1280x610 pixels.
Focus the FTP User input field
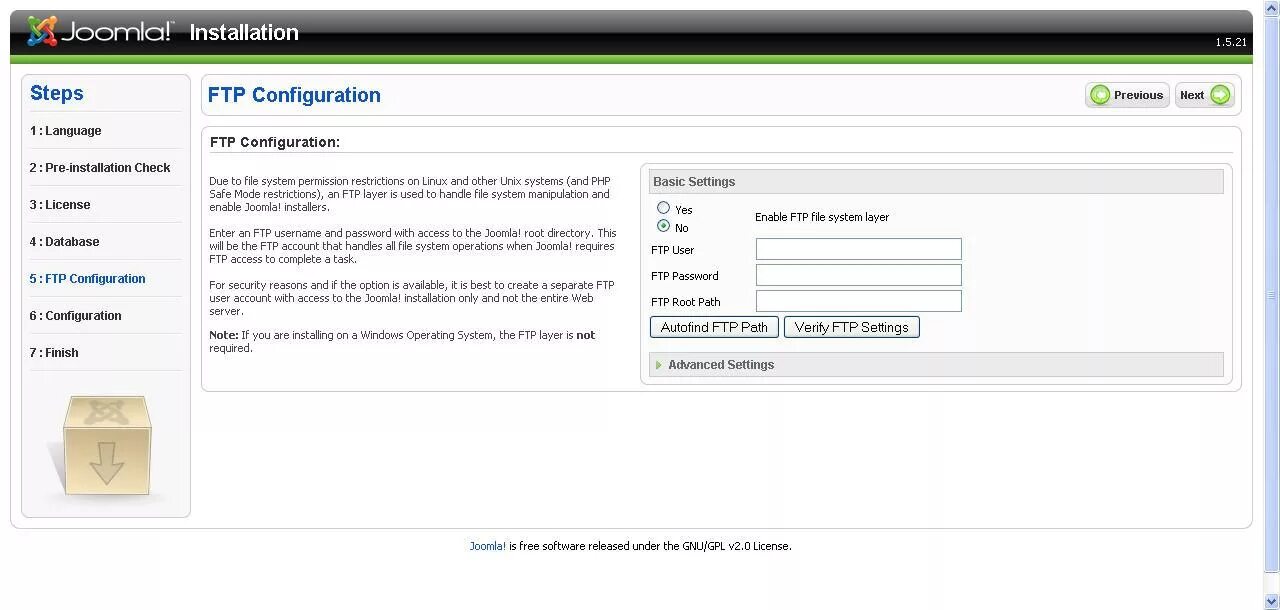pyautogui.click(x=858, y=249)
